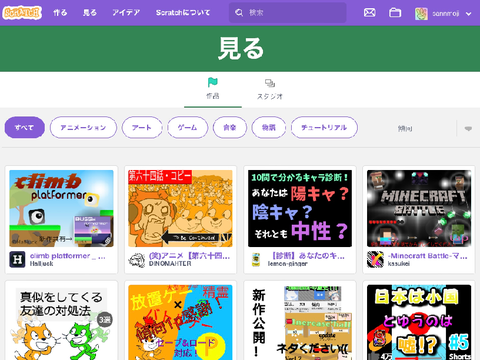Filter by ゲーム category
480x360 pixels.
pyautogui.click(x=187, y=127)
